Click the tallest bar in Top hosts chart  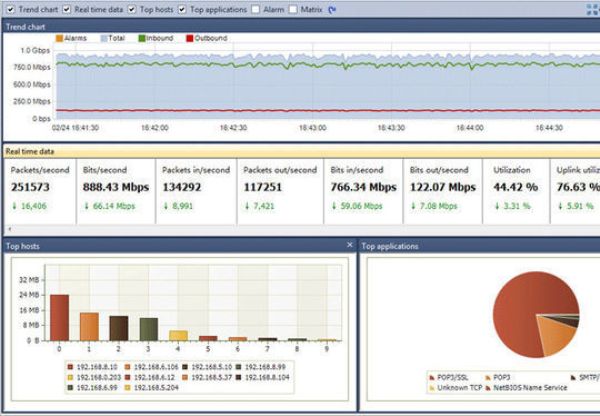click(x=60, y=317)
